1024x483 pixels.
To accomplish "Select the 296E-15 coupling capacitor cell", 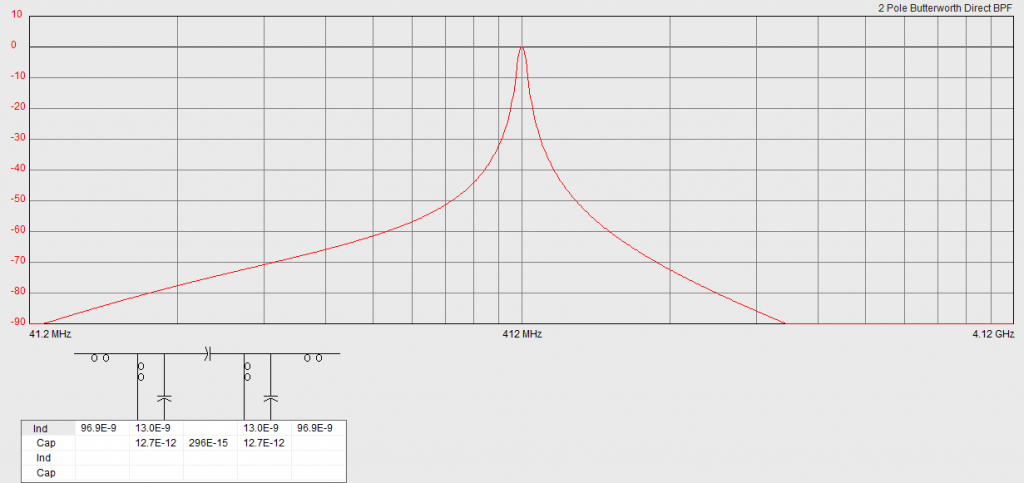I will [210, 443].
